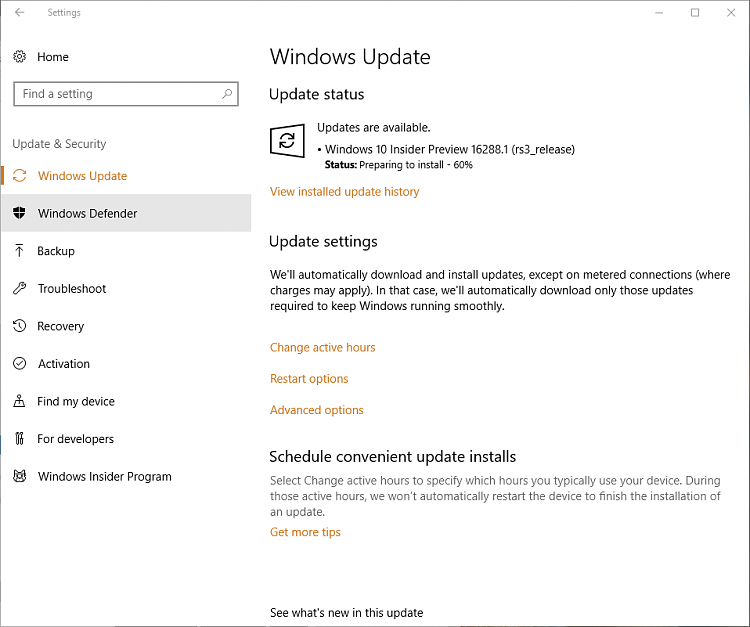This screenshot has height=627, width=750.
Task: Select the Find my device entry
Action: [x=126, y=401]
